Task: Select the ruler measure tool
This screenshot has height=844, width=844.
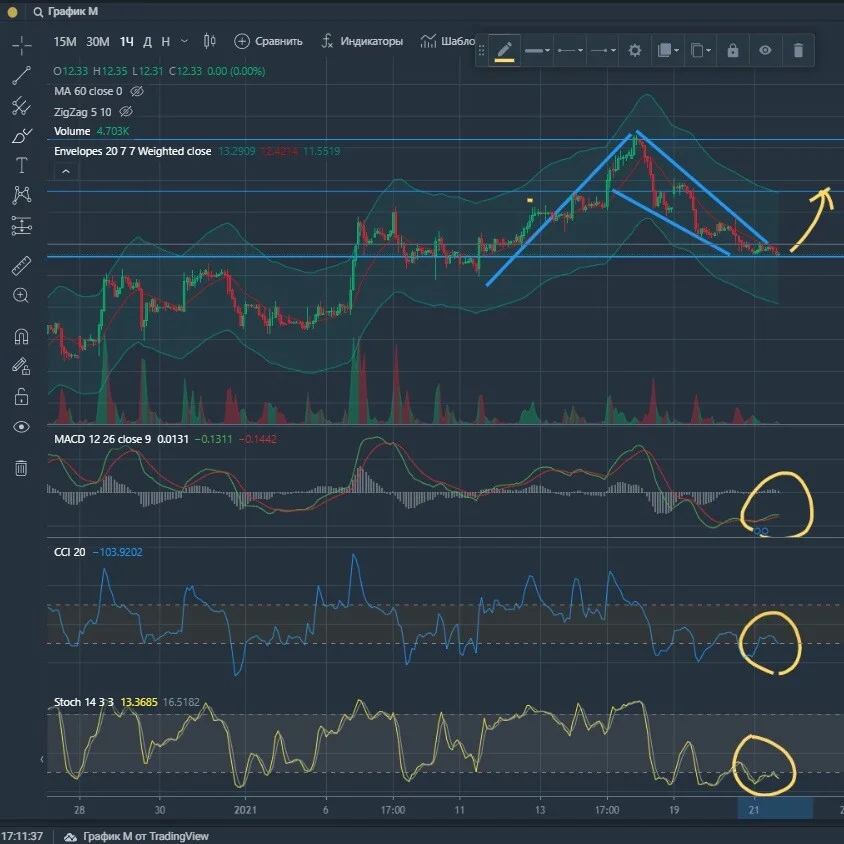Action: pos(22,266)
